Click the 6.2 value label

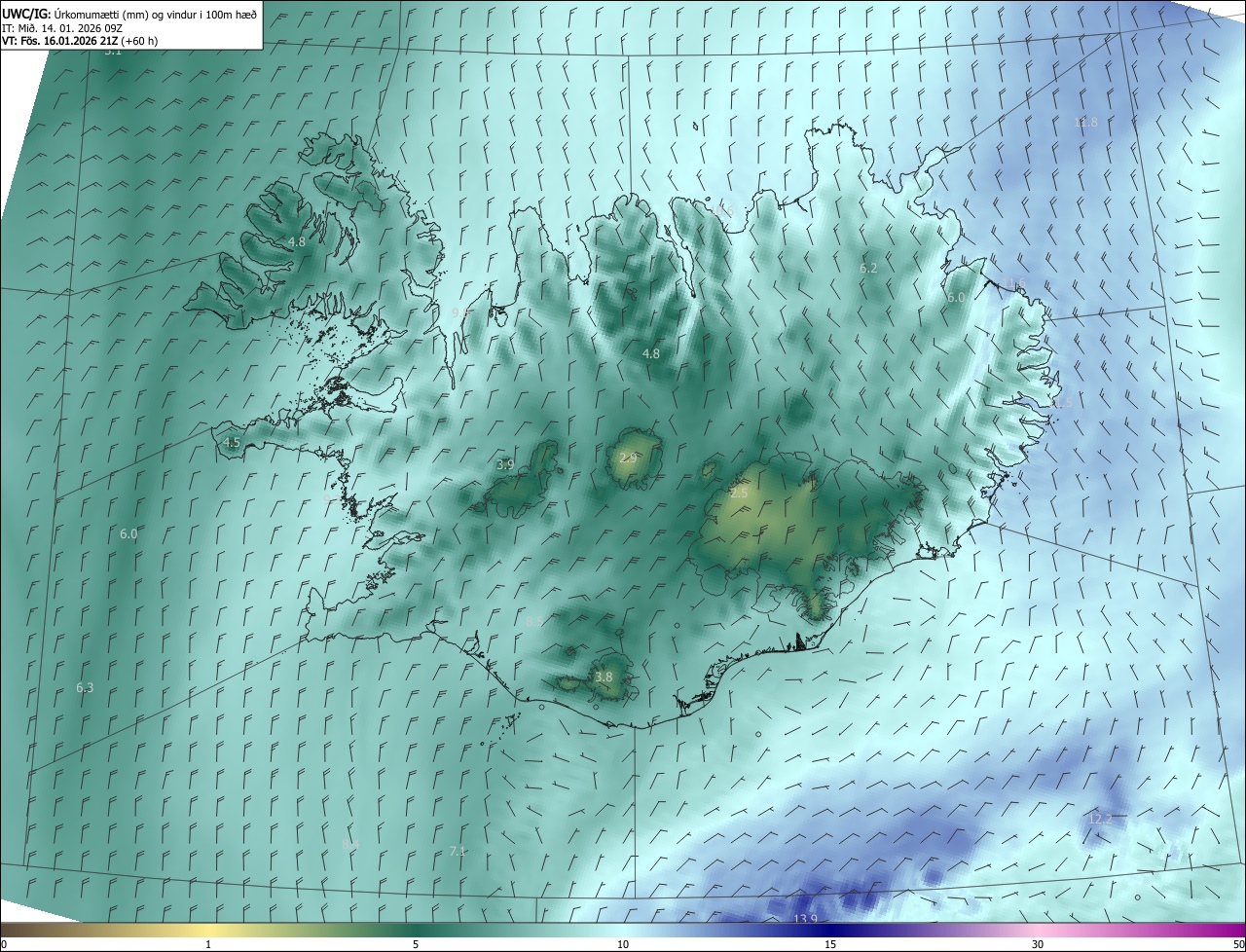click(x=869, y=268)
